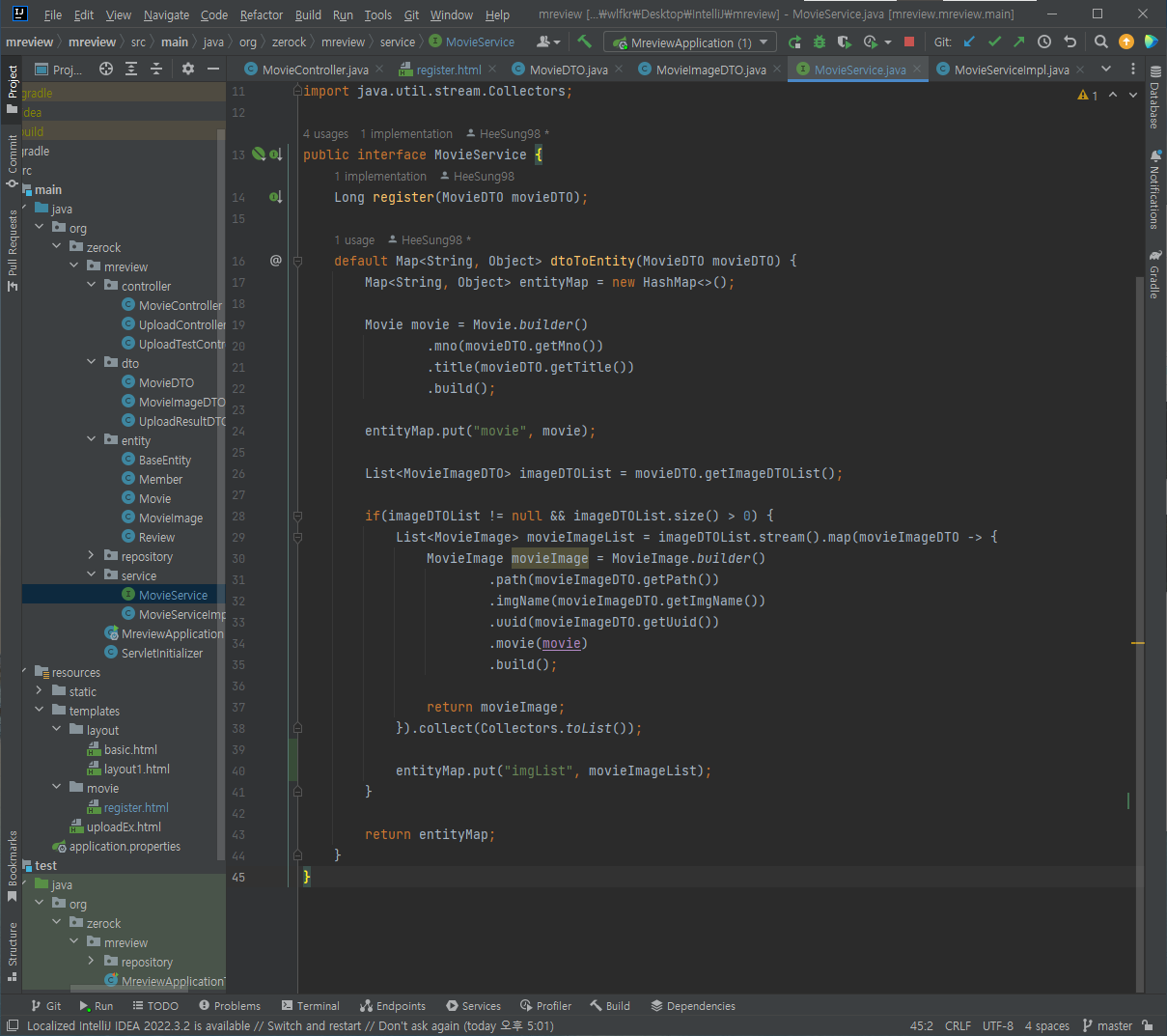Click the Profiler run icon

tap(871, 42)
